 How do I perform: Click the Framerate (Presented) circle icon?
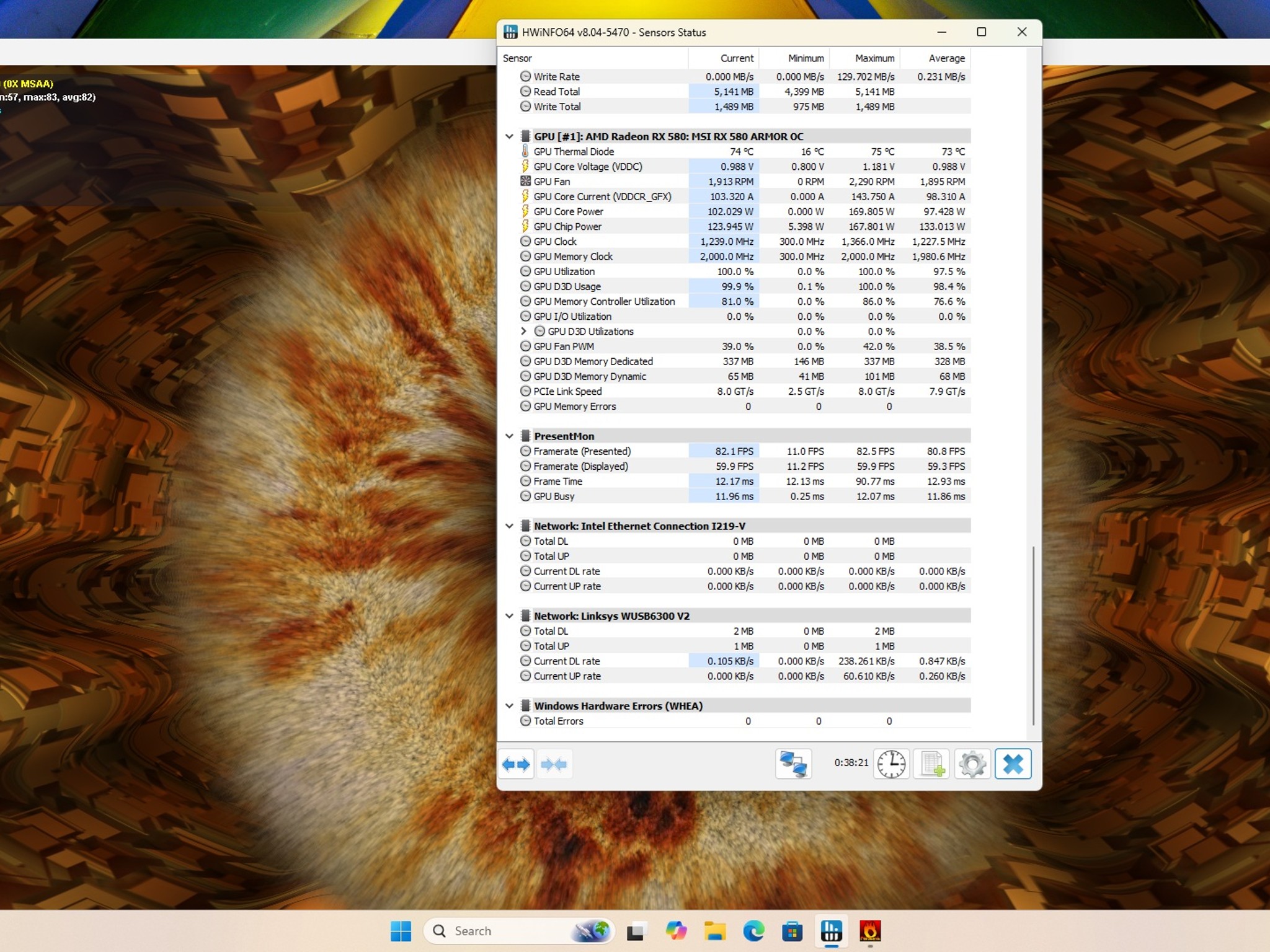(x=525, y=451)
